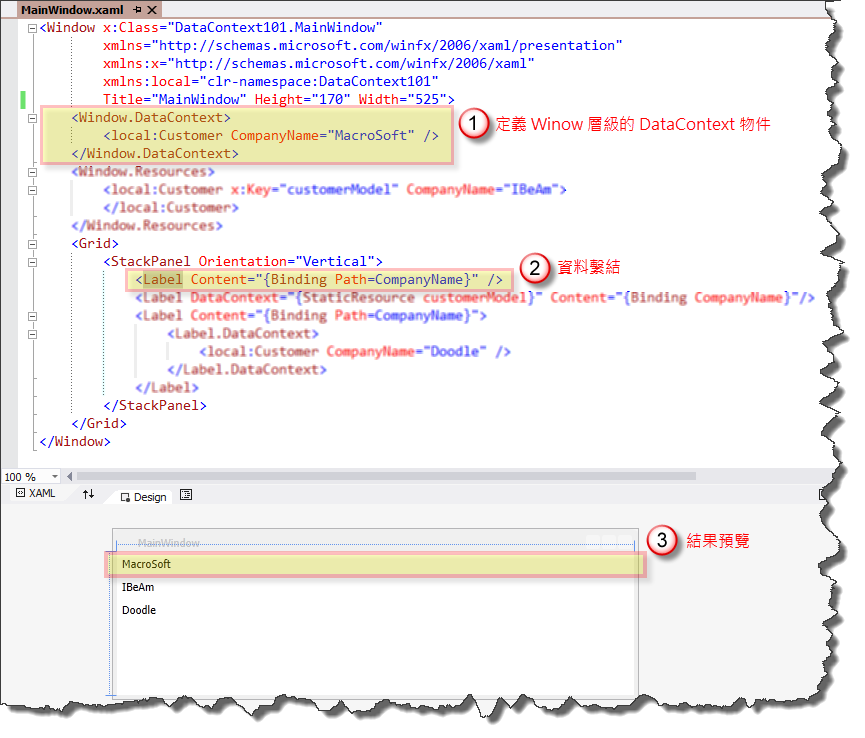Image resolution: width=865 pixels, height=738 pixels.
Task: Click the CompanyName="Doodle" customer line
Action: click(355, 351)
